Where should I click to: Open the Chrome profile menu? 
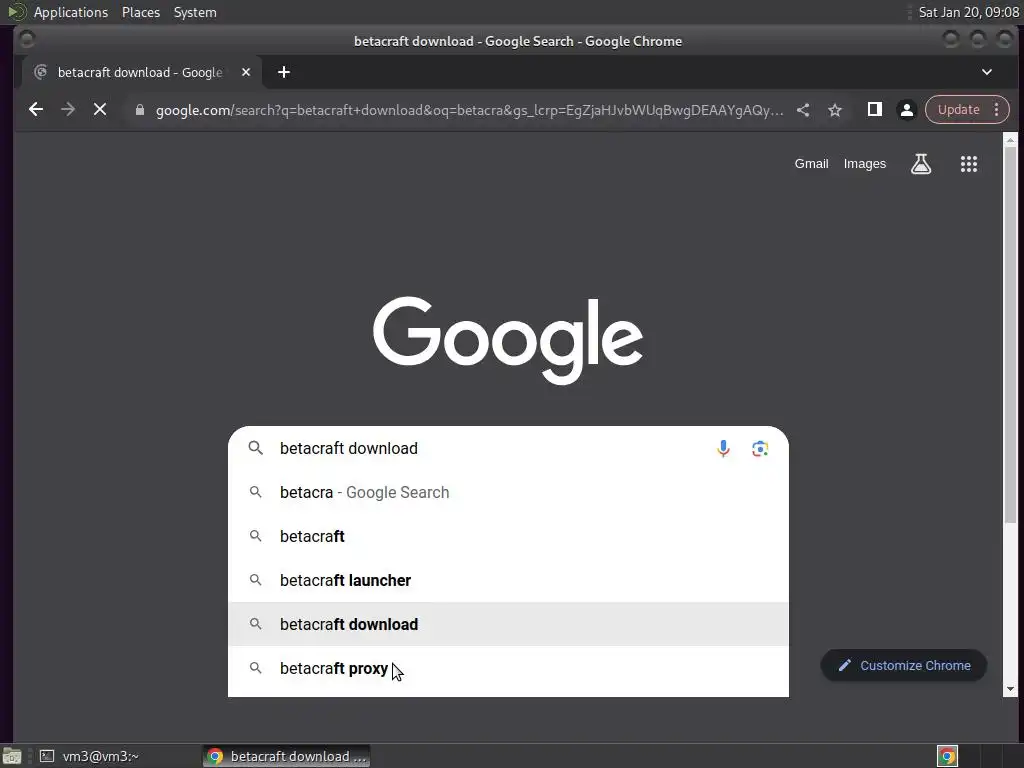(x=906, y=110)
